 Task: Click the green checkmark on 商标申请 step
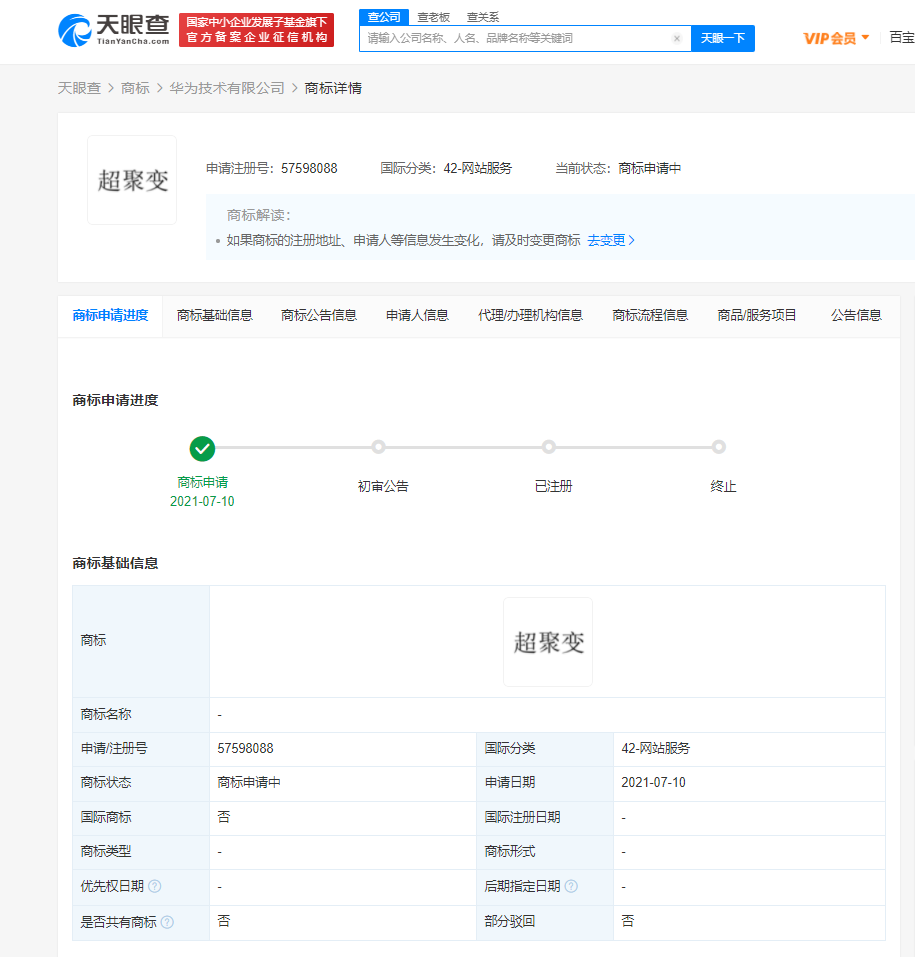click(202, 448)
